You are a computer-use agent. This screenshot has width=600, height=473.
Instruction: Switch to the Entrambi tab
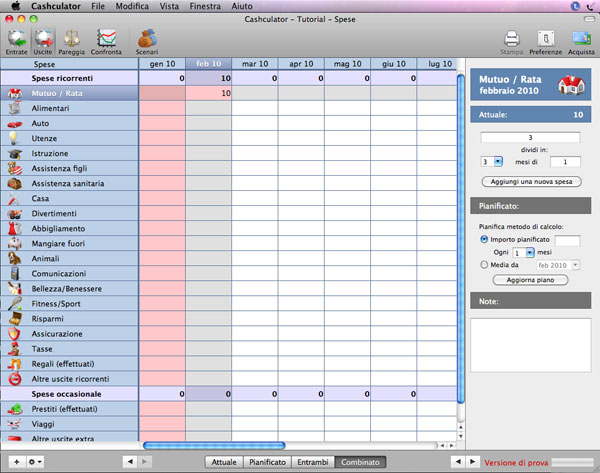pos(313,462)
